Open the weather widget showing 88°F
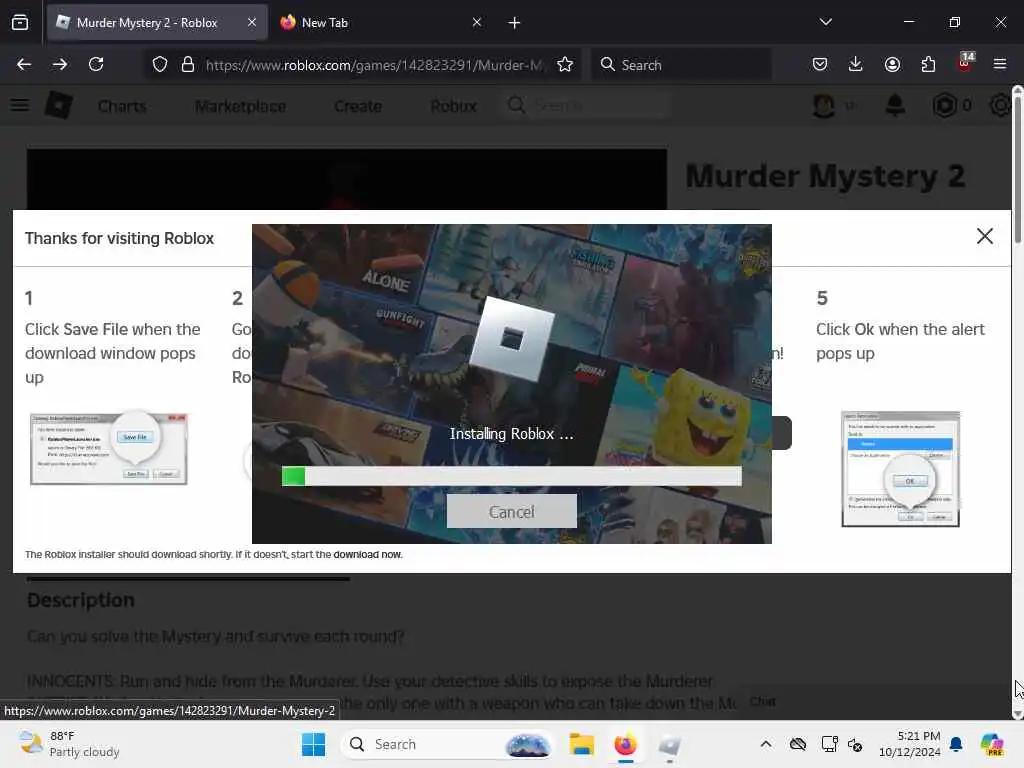This screenshot has height=768, width=1024. pyautogui.click(x=69, y=744)
